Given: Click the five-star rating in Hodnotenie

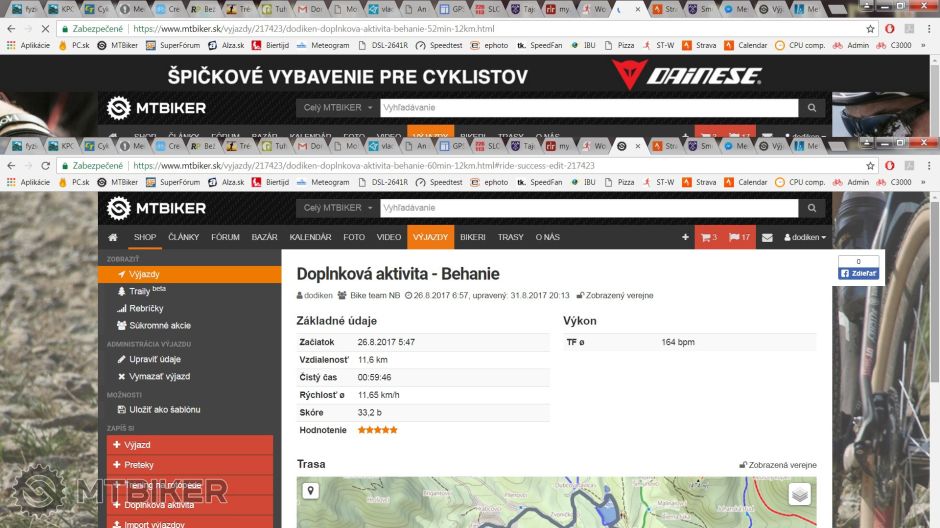Looking at the screenshot, I should [377, 430].
